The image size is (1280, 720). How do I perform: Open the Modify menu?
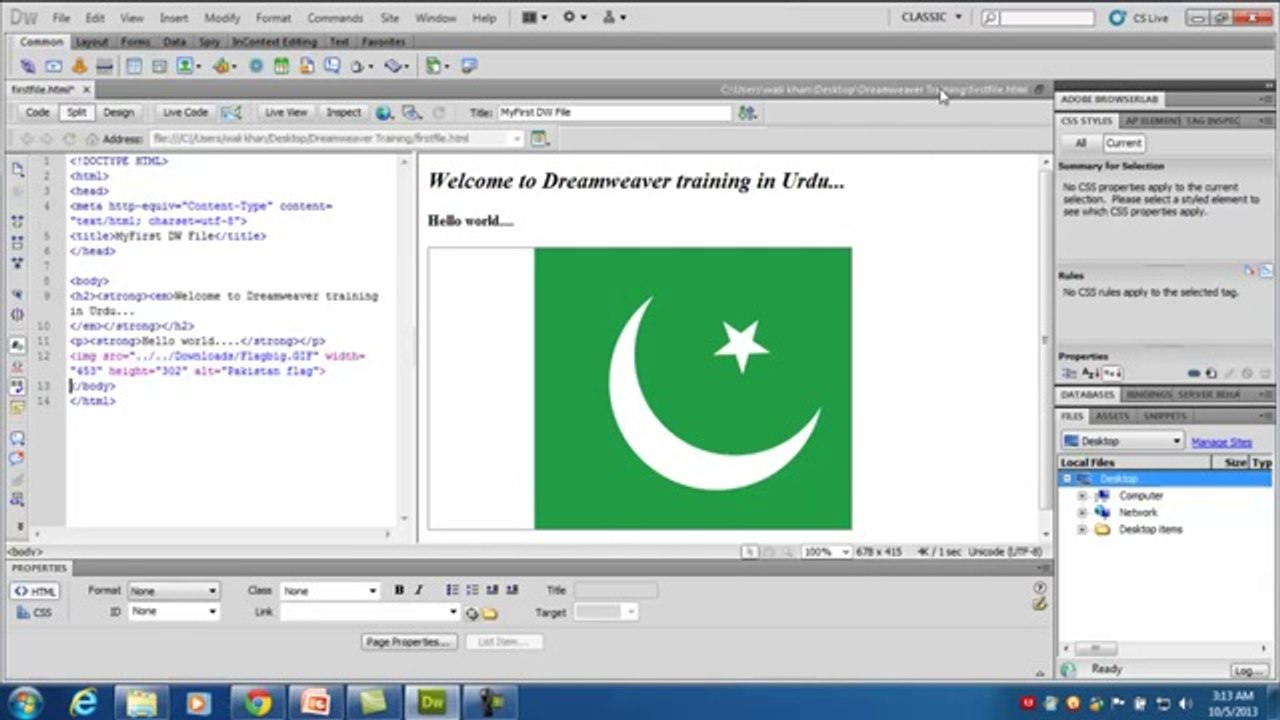coord(222,18)
